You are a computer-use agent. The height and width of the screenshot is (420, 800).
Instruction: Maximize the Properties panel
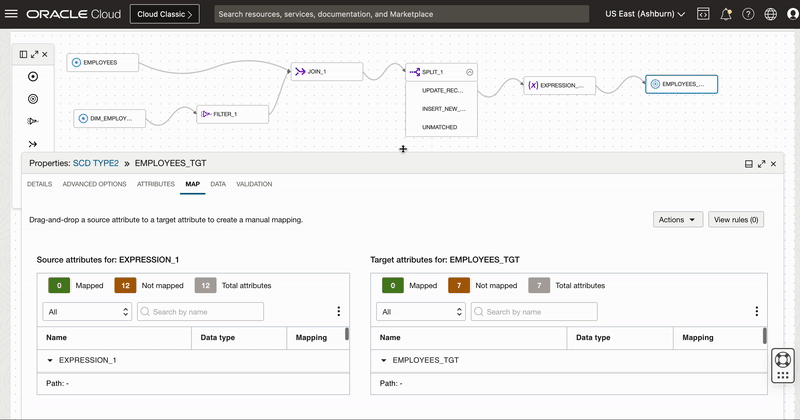pos(761,164)
